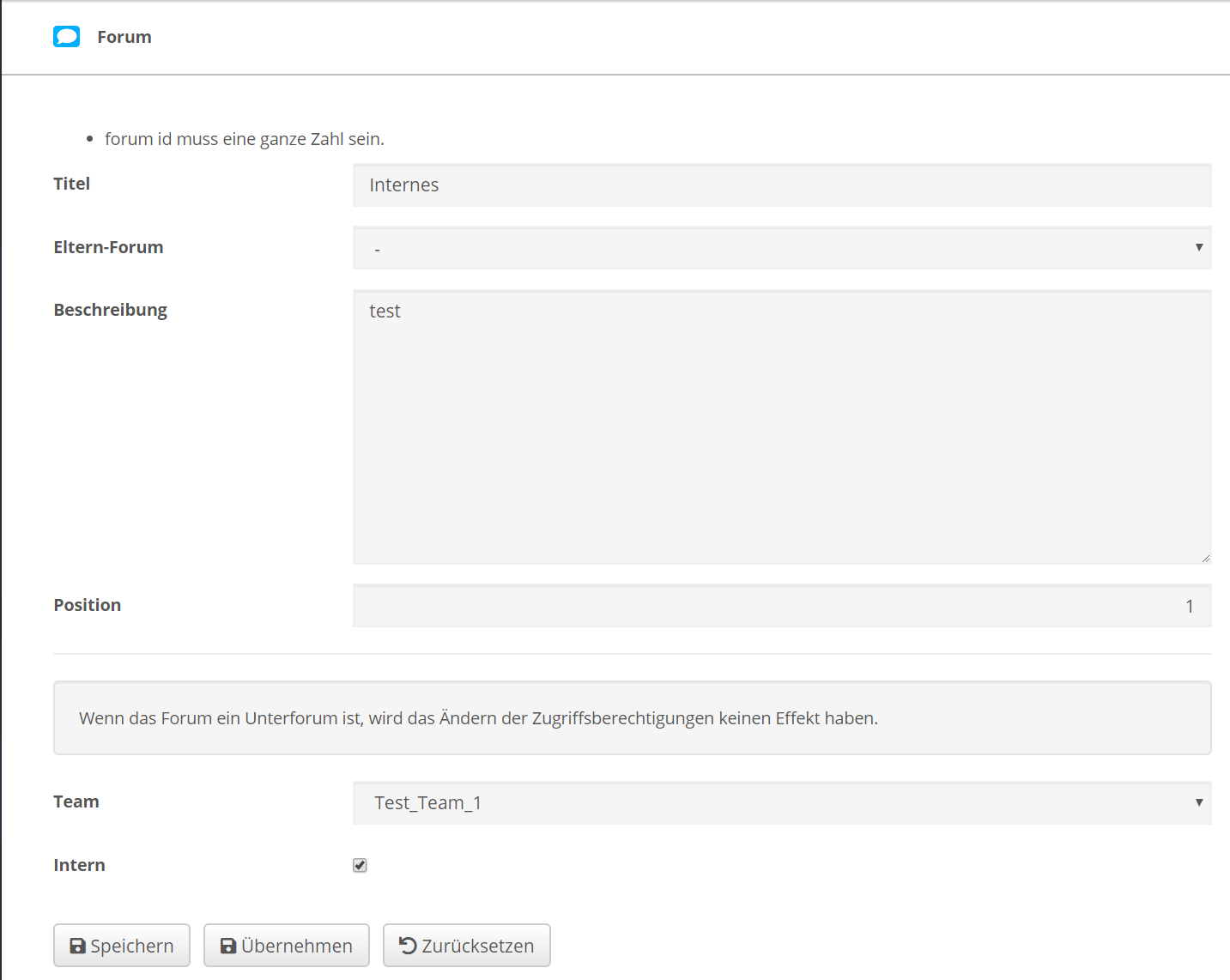
Task: Click the blue Forum speech bubble icon
Action: tap(66, 36)
